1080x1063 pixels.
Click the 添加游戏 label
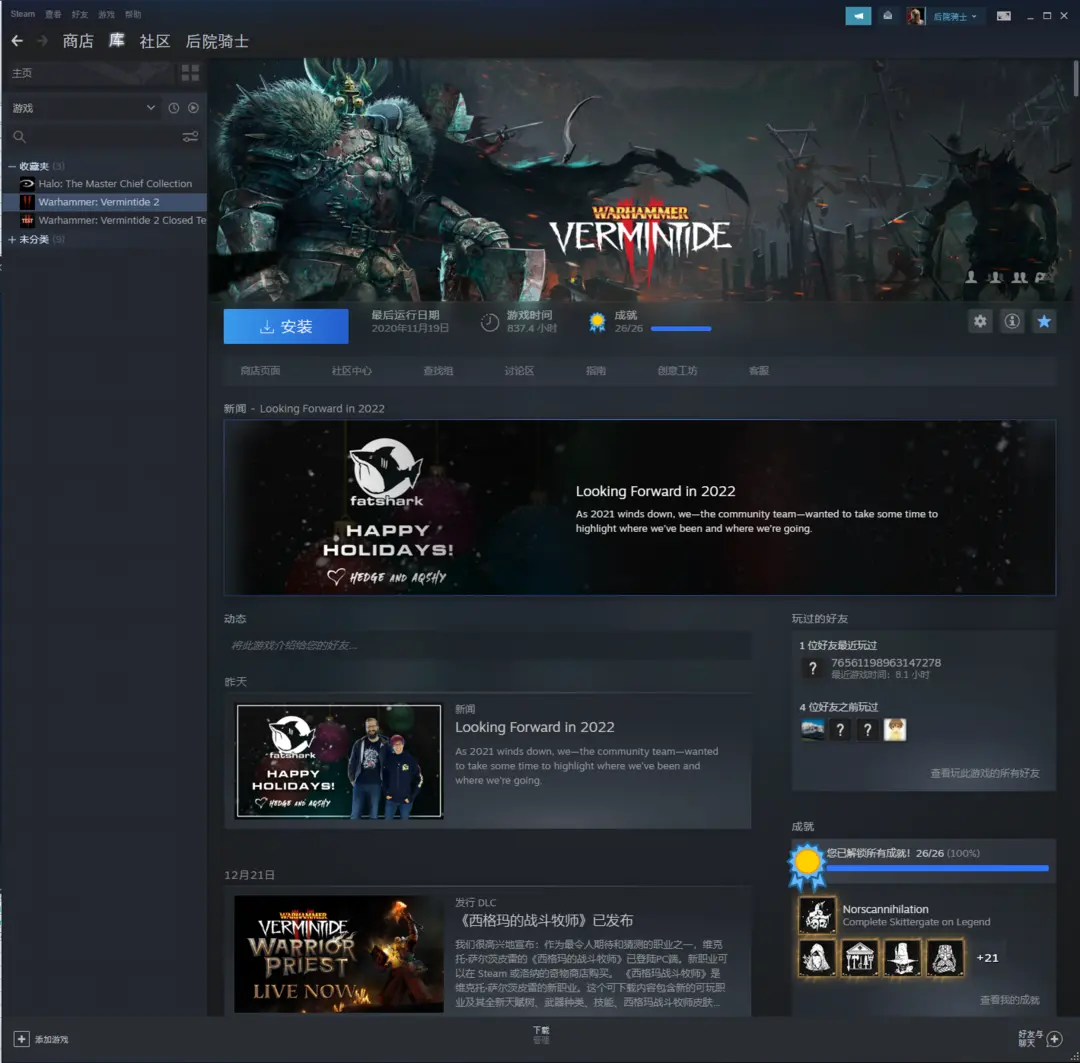[x=52, y=1040]
